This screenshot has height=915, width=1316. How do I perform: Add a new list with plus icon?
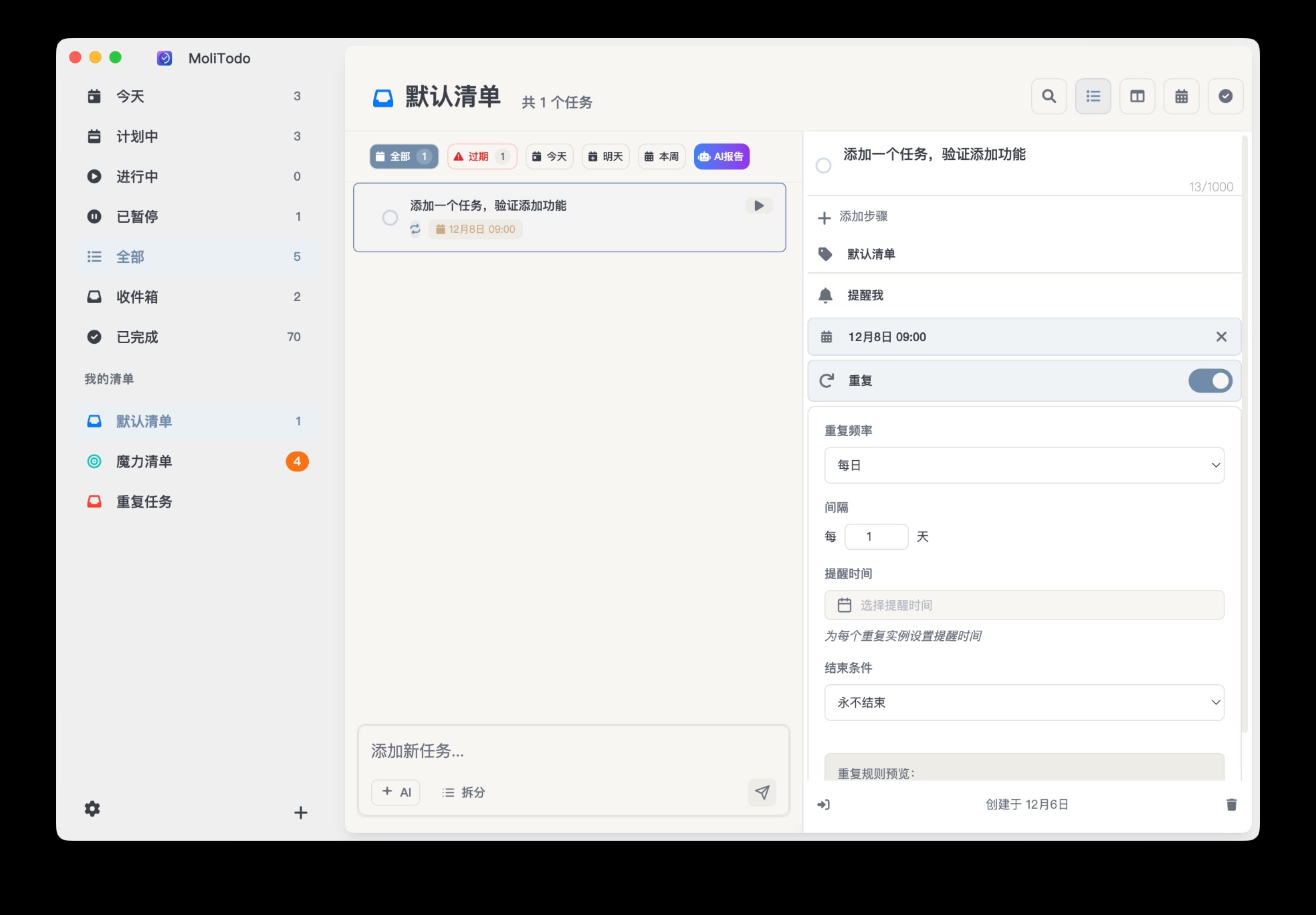click(x=301, y=812)
